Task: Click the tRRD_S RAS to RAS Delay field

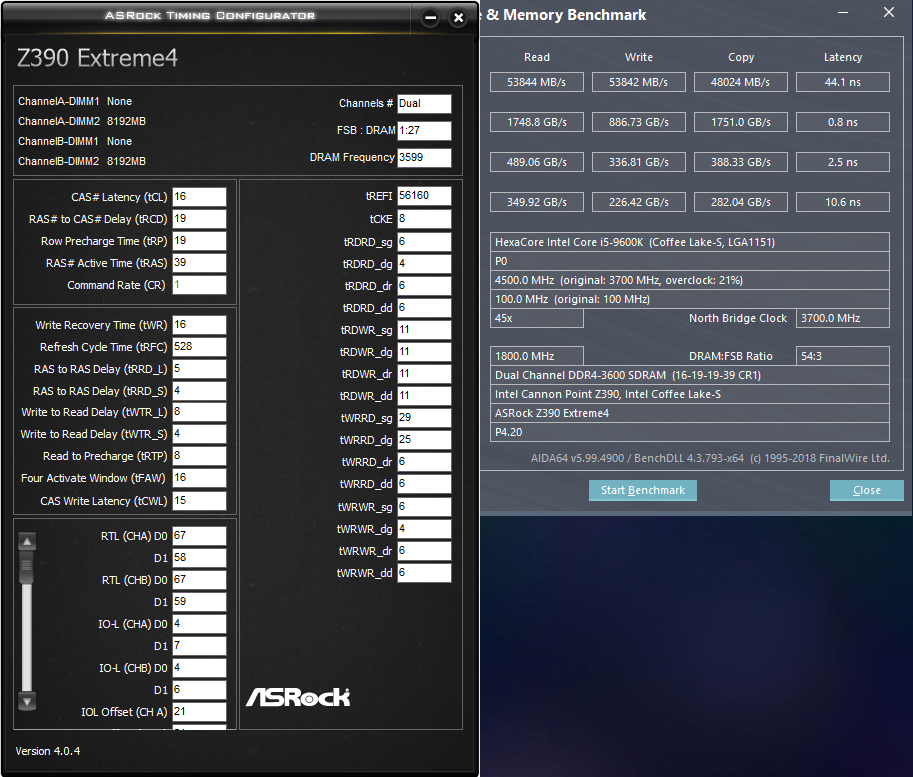Action: 199,391
